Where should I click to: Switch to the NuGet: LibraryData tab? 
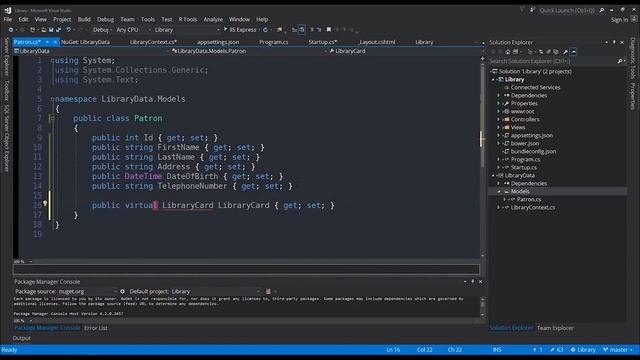click(x=85, y=42)
